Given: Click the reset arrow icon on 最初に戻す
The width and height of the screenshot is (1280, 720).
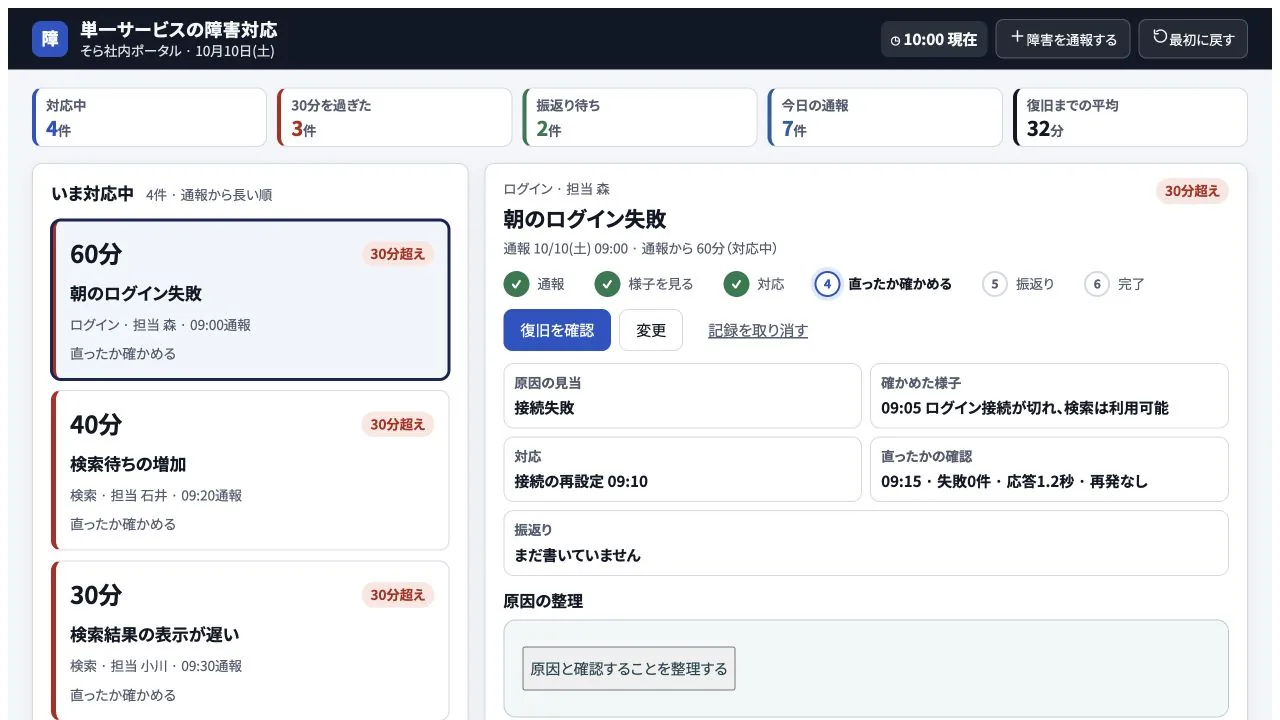Looking at the screenshot, I should tap(1160, 37).
